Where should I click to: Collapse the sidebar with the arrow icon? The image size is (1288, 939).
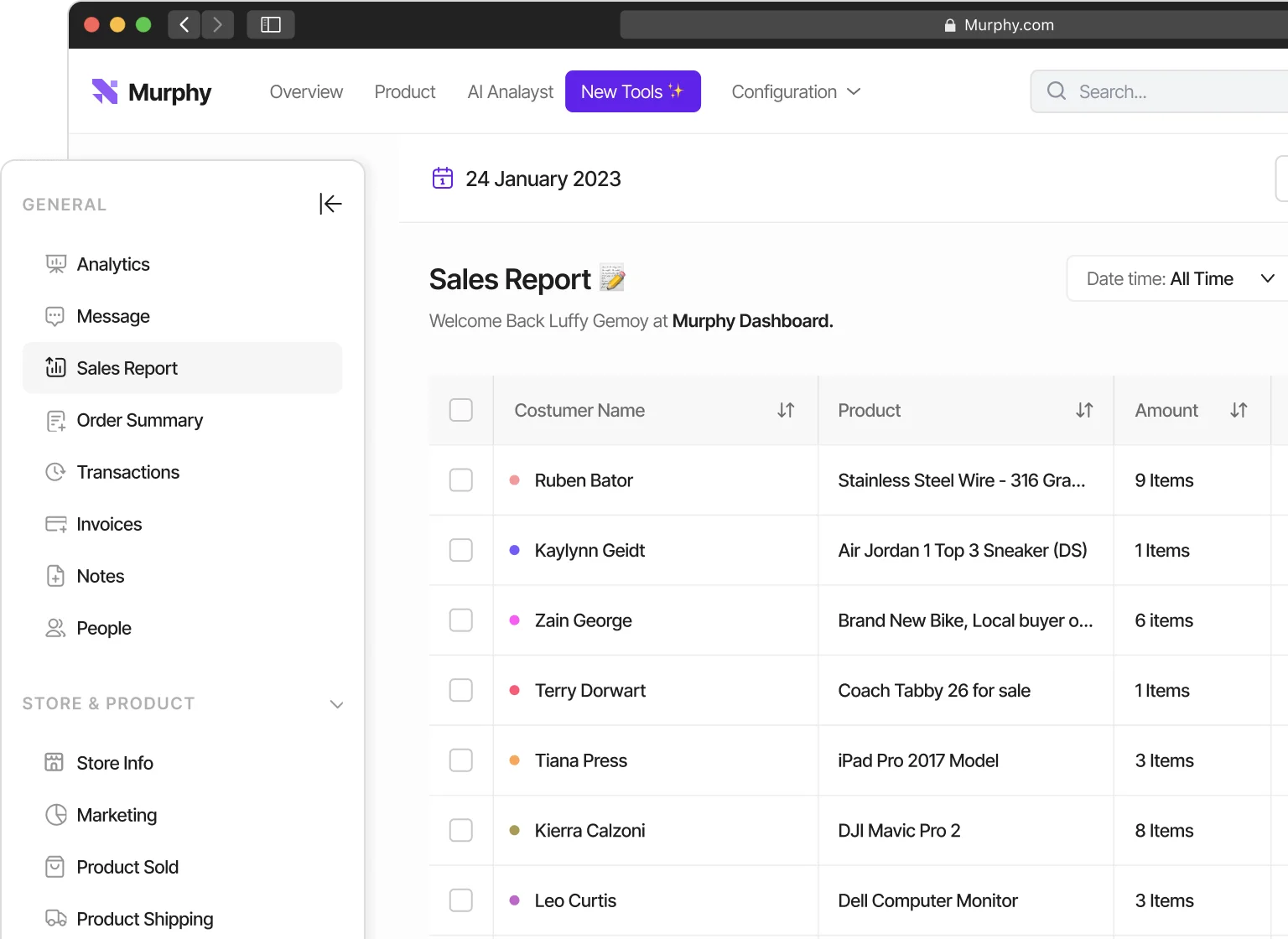[330, 204]
